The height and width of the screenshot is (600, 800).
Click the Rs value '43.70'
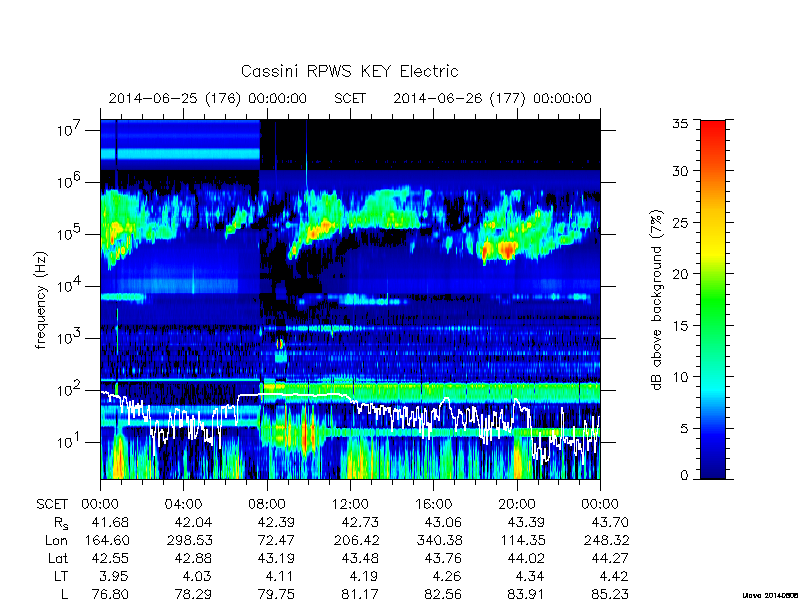610,522
